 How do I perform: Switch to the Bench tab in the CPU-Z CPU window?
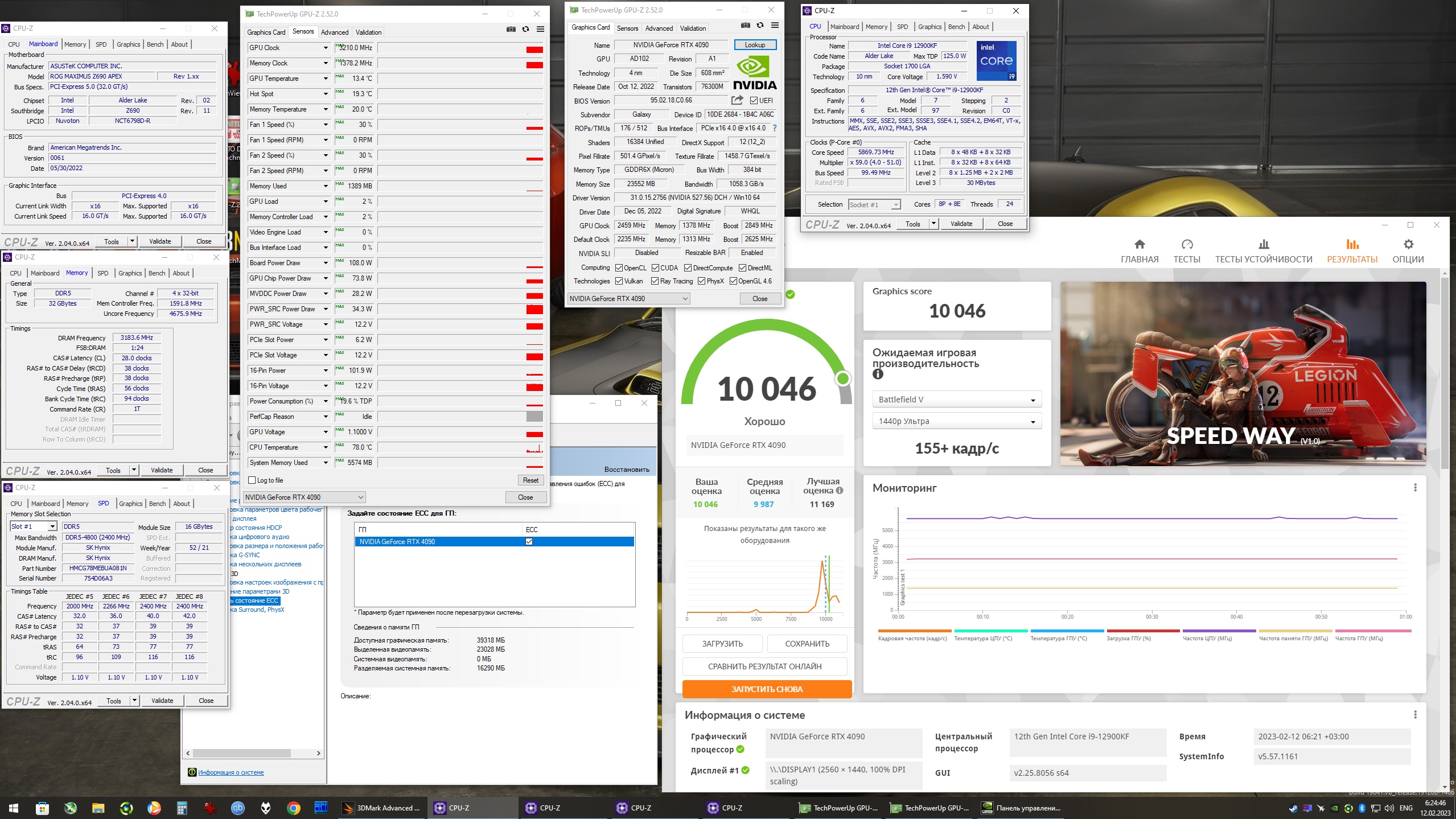pyautogui.click(x=956, y=27)
